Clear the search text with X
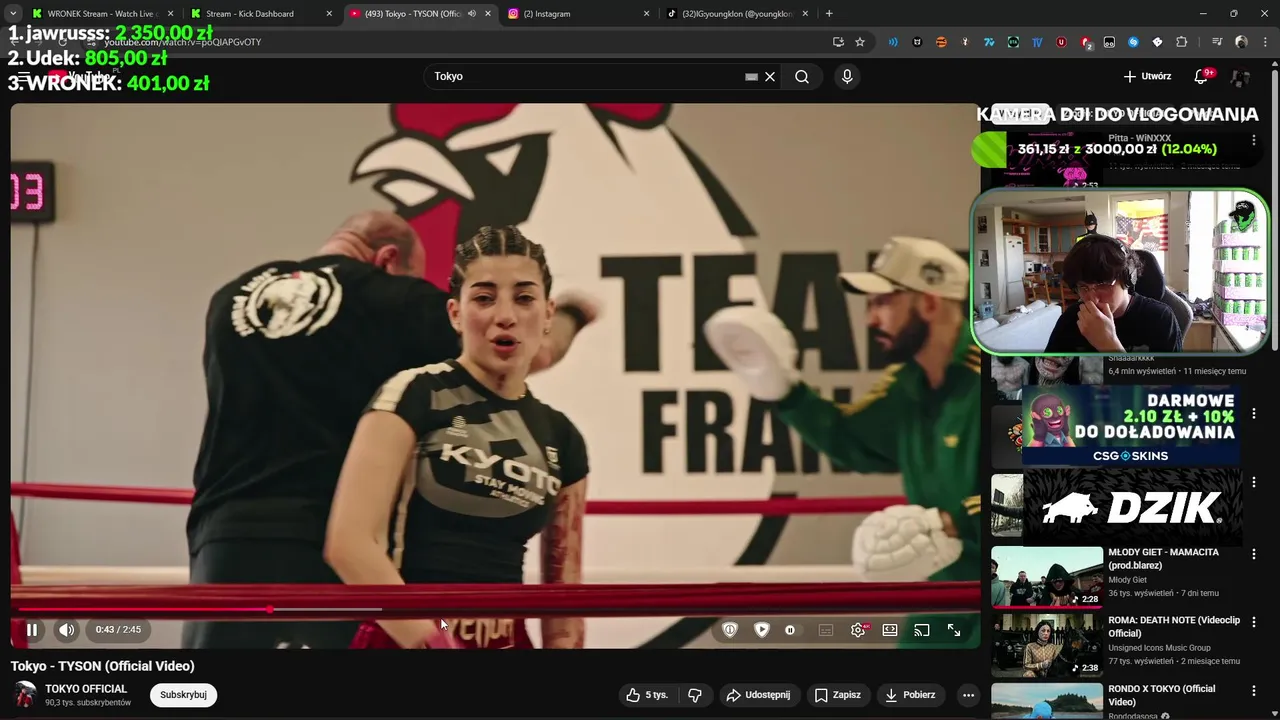The height and width of the screenshot is (720, 1280). coord(770,77)
